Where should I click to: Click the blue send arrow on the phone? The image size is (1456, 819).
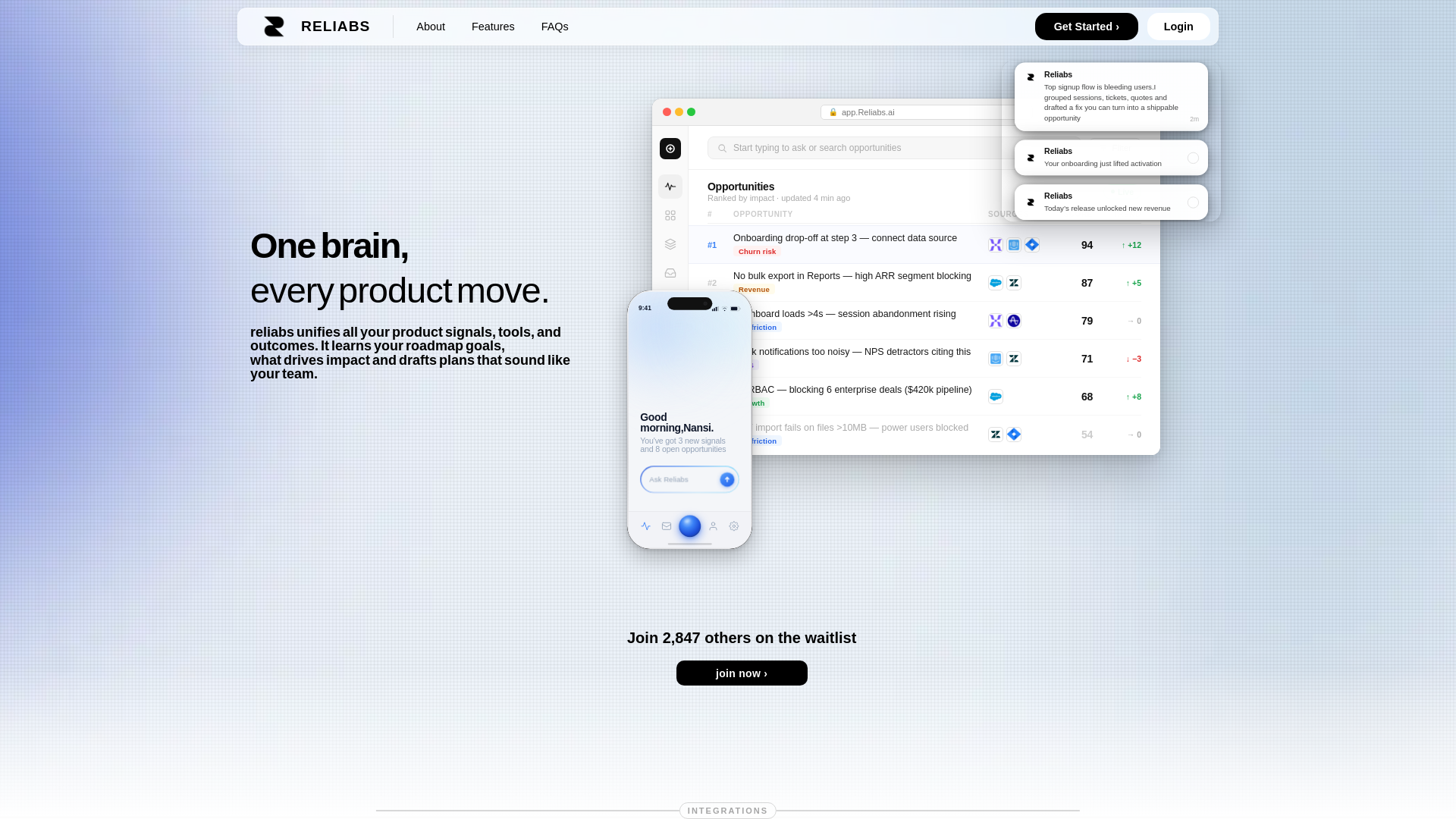point(726,479)
